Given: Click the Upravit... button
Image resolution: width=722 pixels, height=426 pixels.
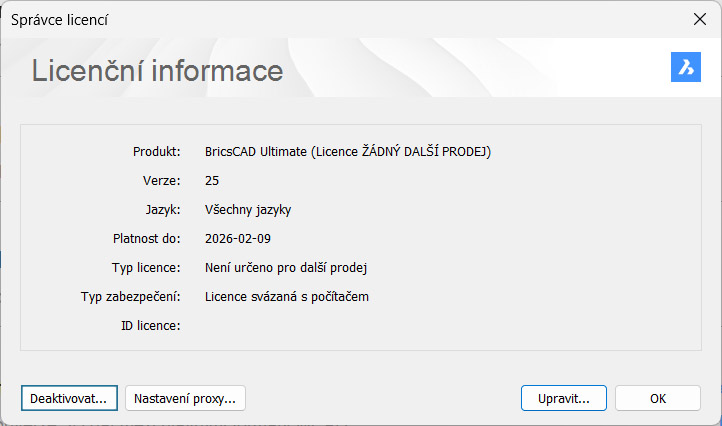Looking at the screenshot, I should tap(562, 398).
